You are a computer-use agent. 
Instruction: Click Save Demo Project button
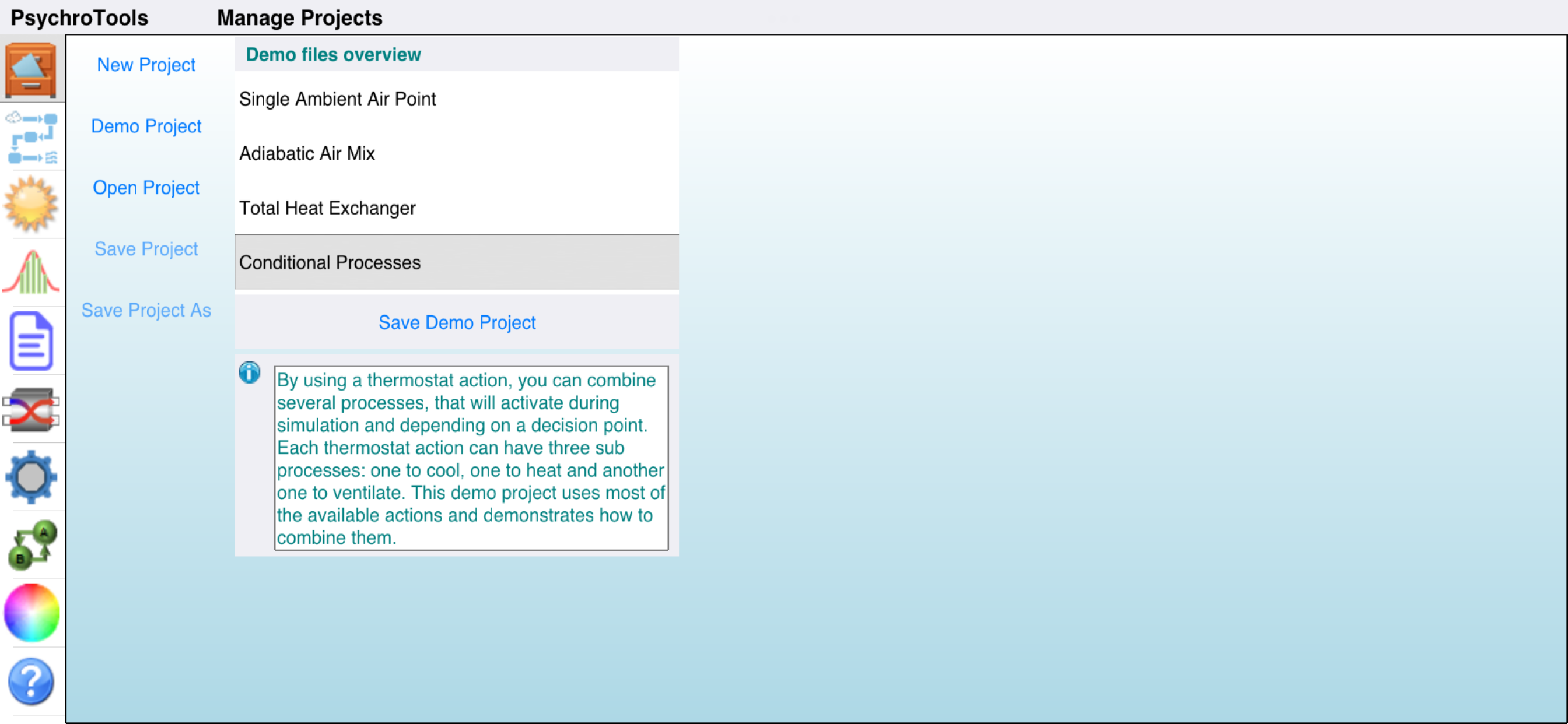point(457,322)
